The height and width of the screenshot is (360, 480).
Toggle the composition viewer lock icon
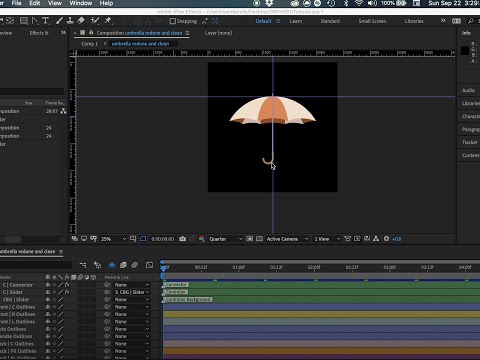click(x=91, y=33)
